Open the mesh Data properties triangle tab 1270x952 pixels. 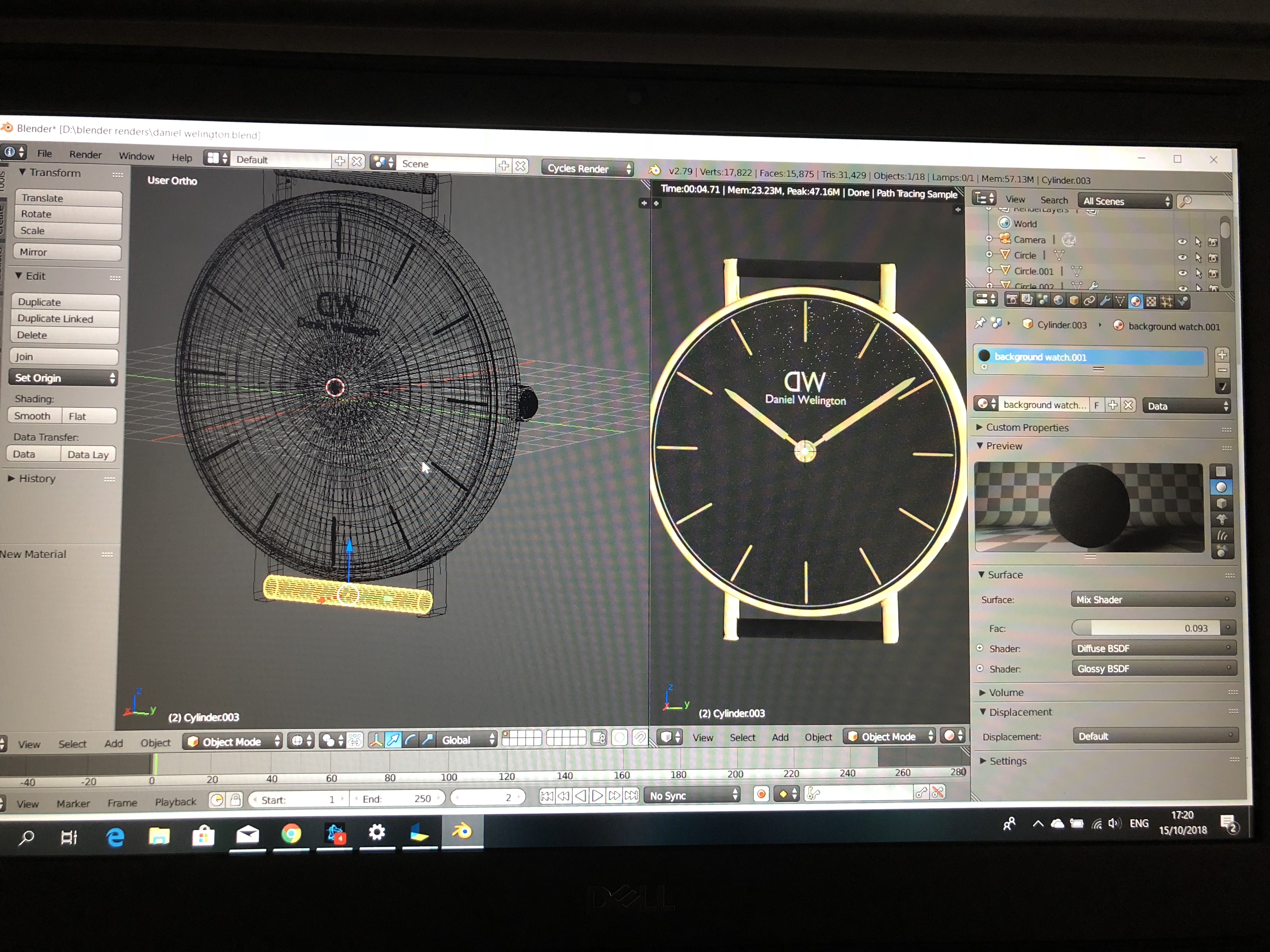click(1120, 301)
